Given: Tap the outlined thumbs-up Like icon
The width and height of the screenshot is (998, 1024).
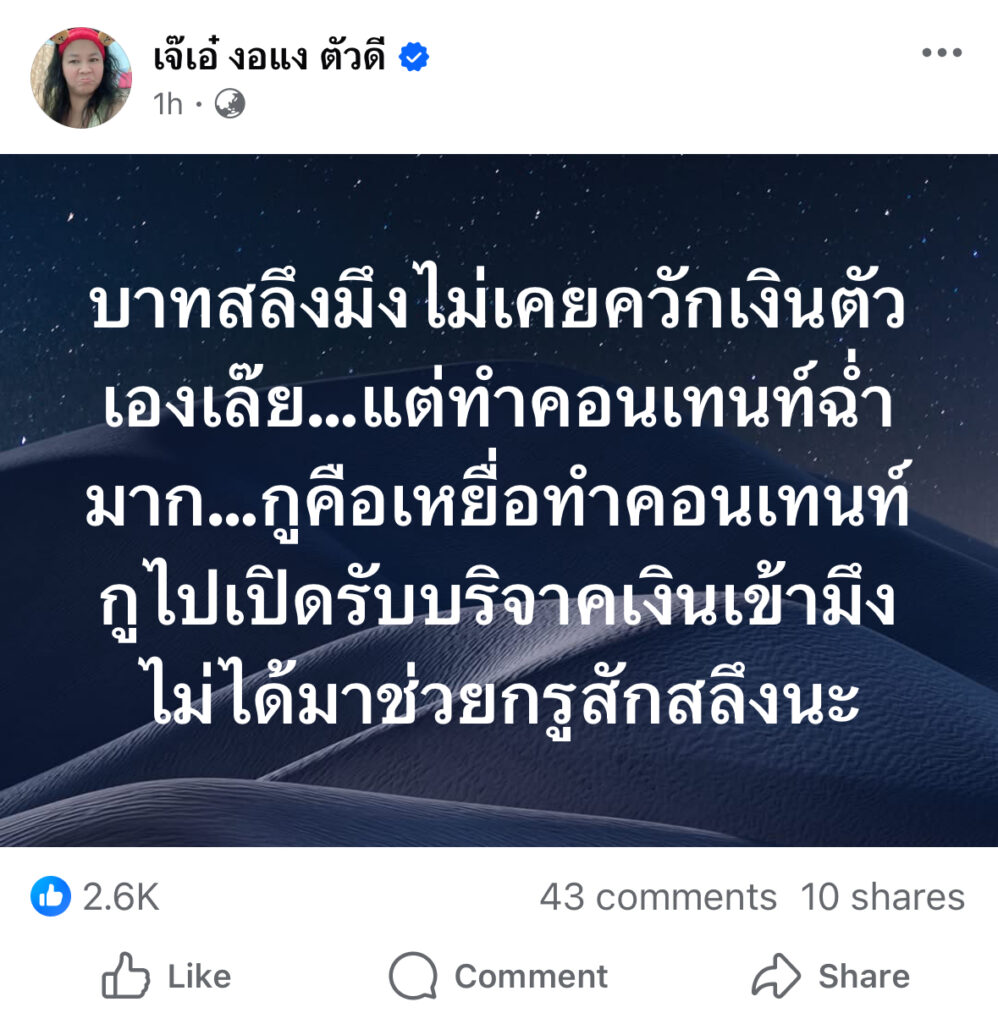Looking at the screenshot, I should (x=125, y=975).
